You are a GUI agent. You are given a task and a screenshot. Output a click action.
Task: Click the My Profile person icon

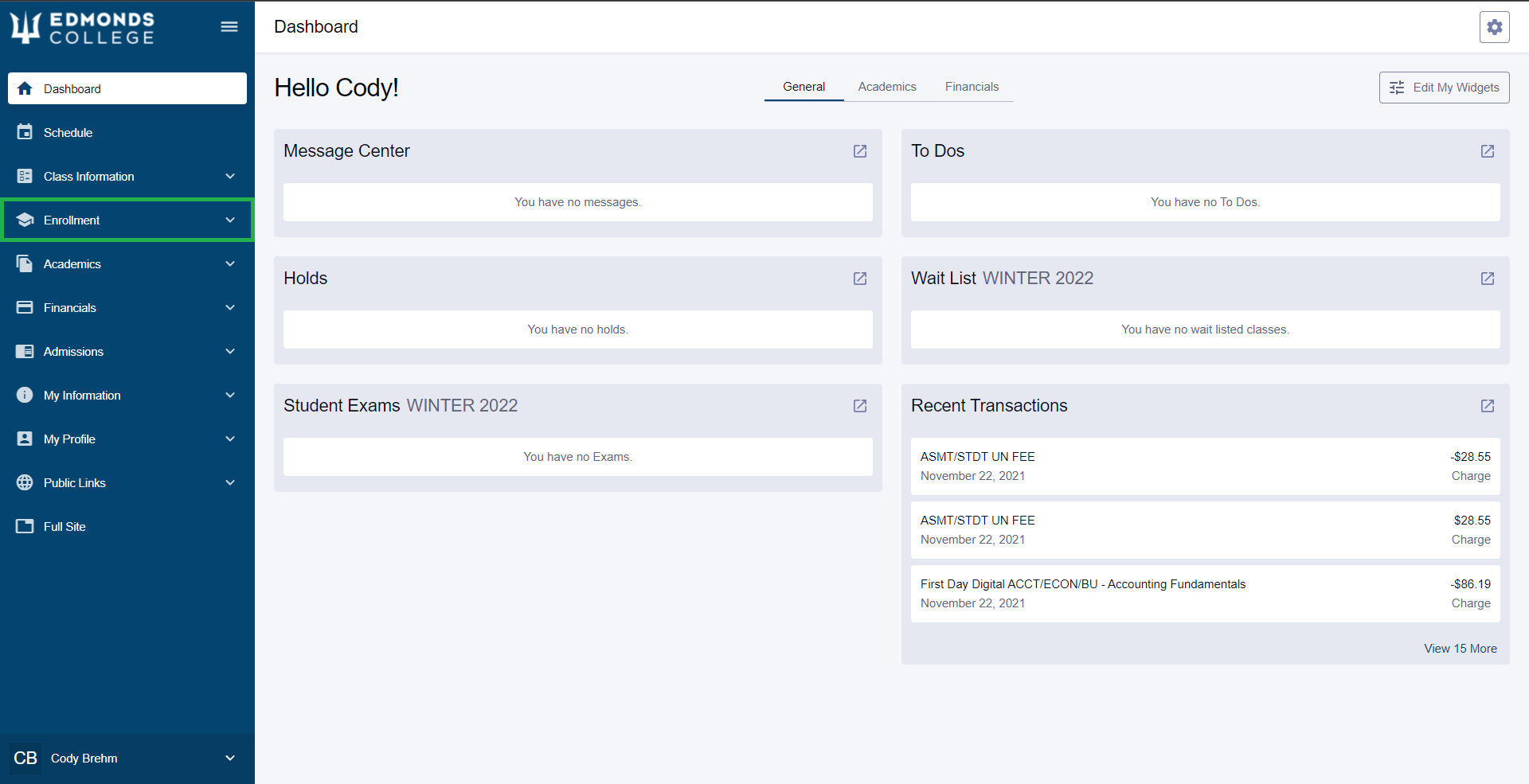(25, 439)
